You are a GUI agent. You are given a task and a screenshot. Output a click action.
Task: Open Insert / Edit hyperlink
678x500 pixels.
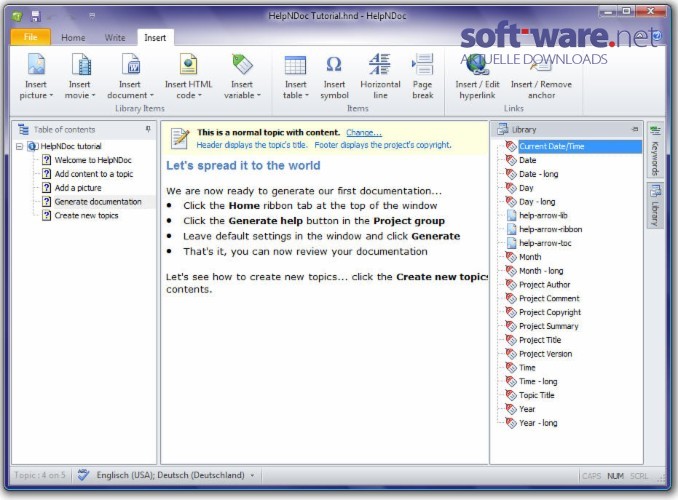point(477,76)
